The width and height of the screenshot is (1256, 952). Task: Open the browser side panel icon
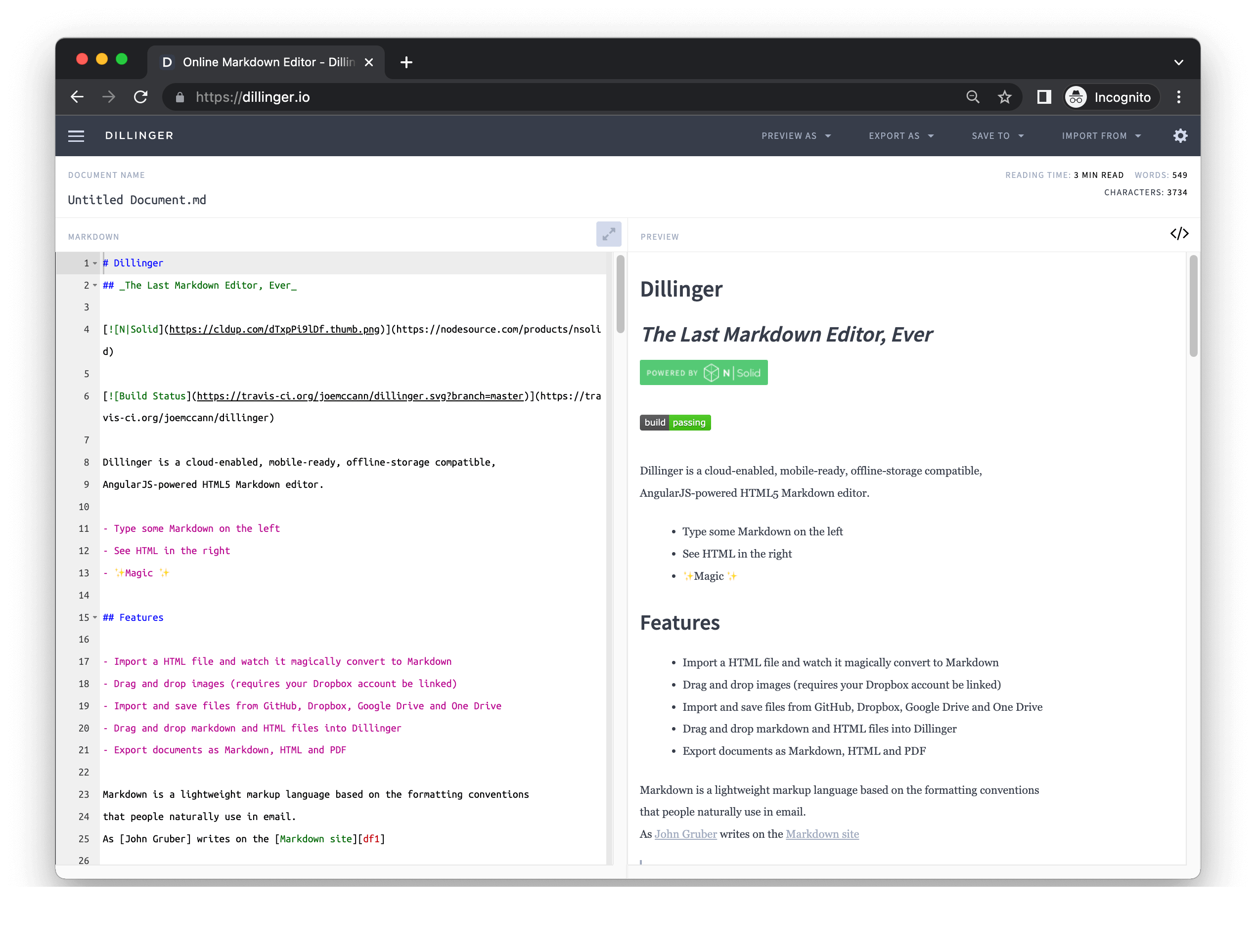tap(1044, 97)
